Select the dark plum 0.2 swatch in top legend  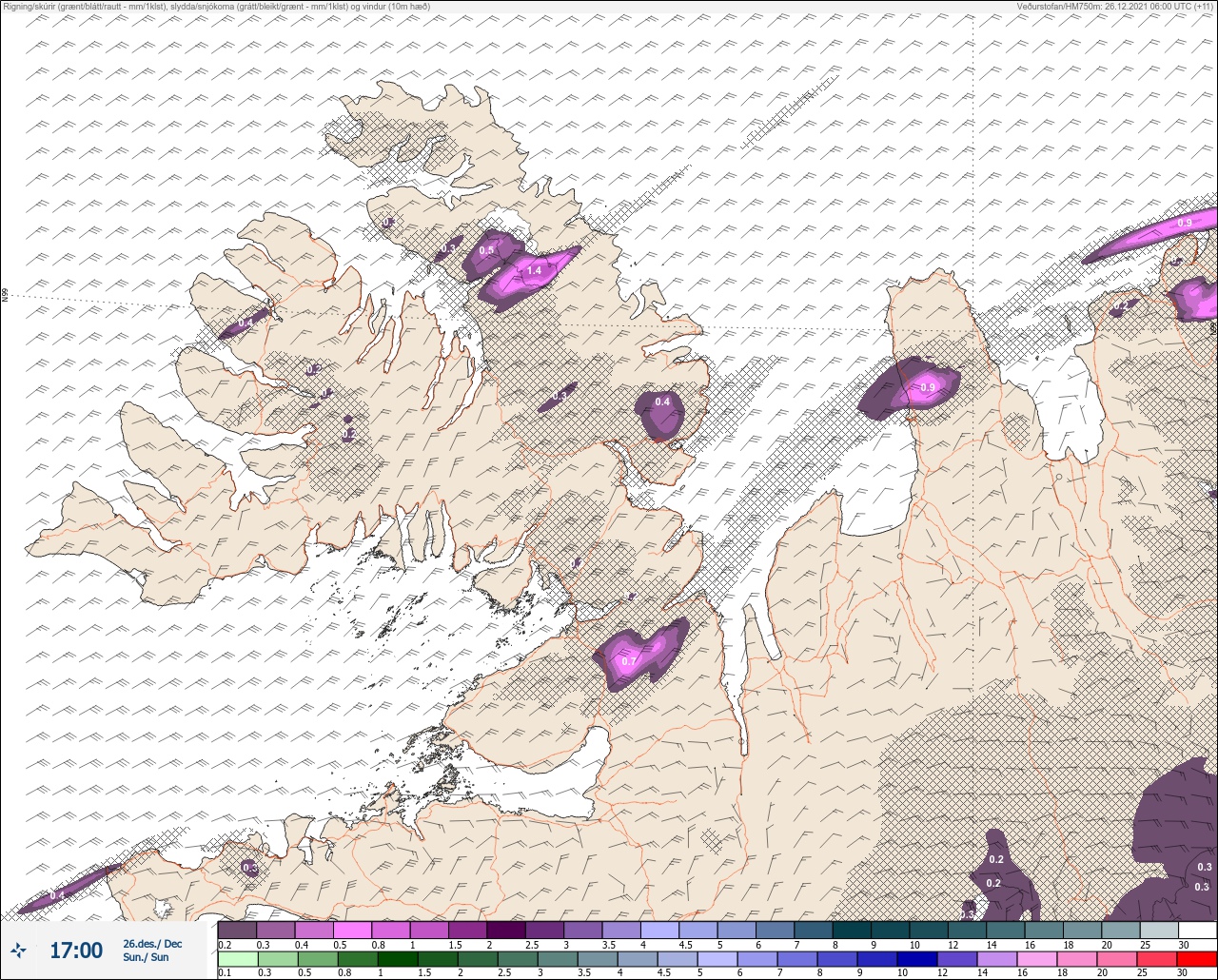(x=237, y=930)
